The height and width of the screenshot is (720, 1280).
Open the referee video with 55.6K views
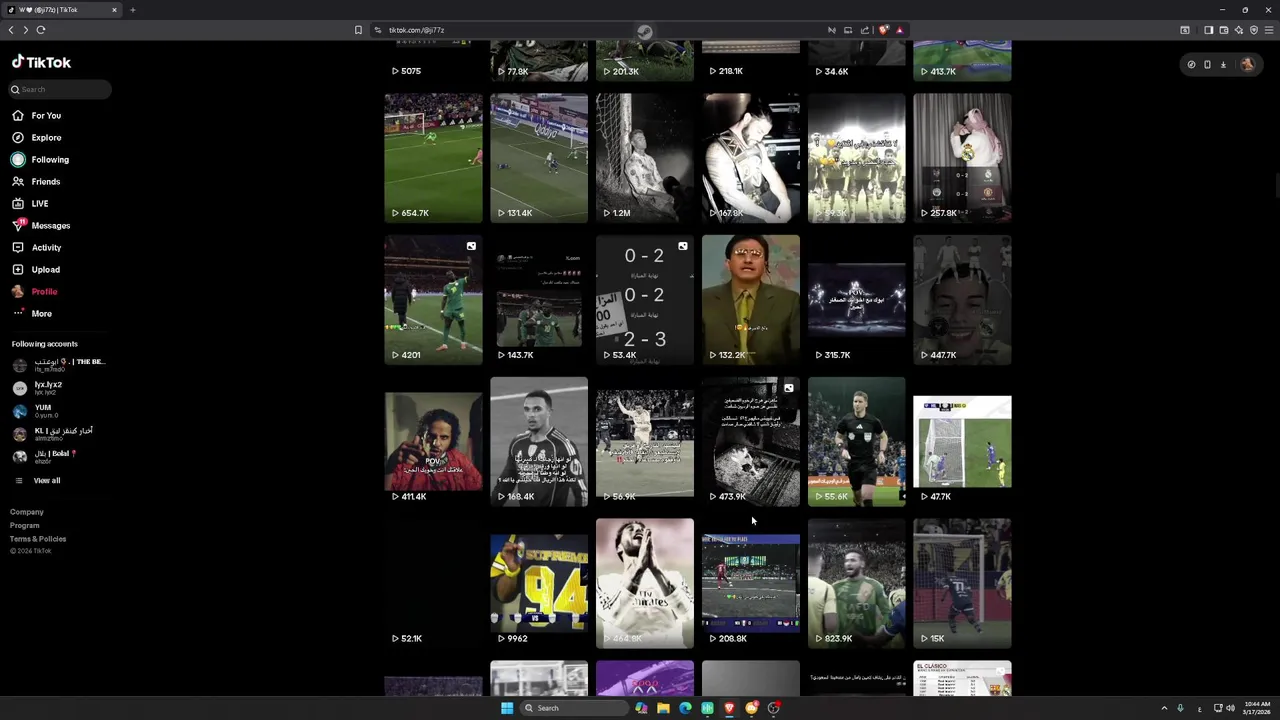tap(857, 442)
